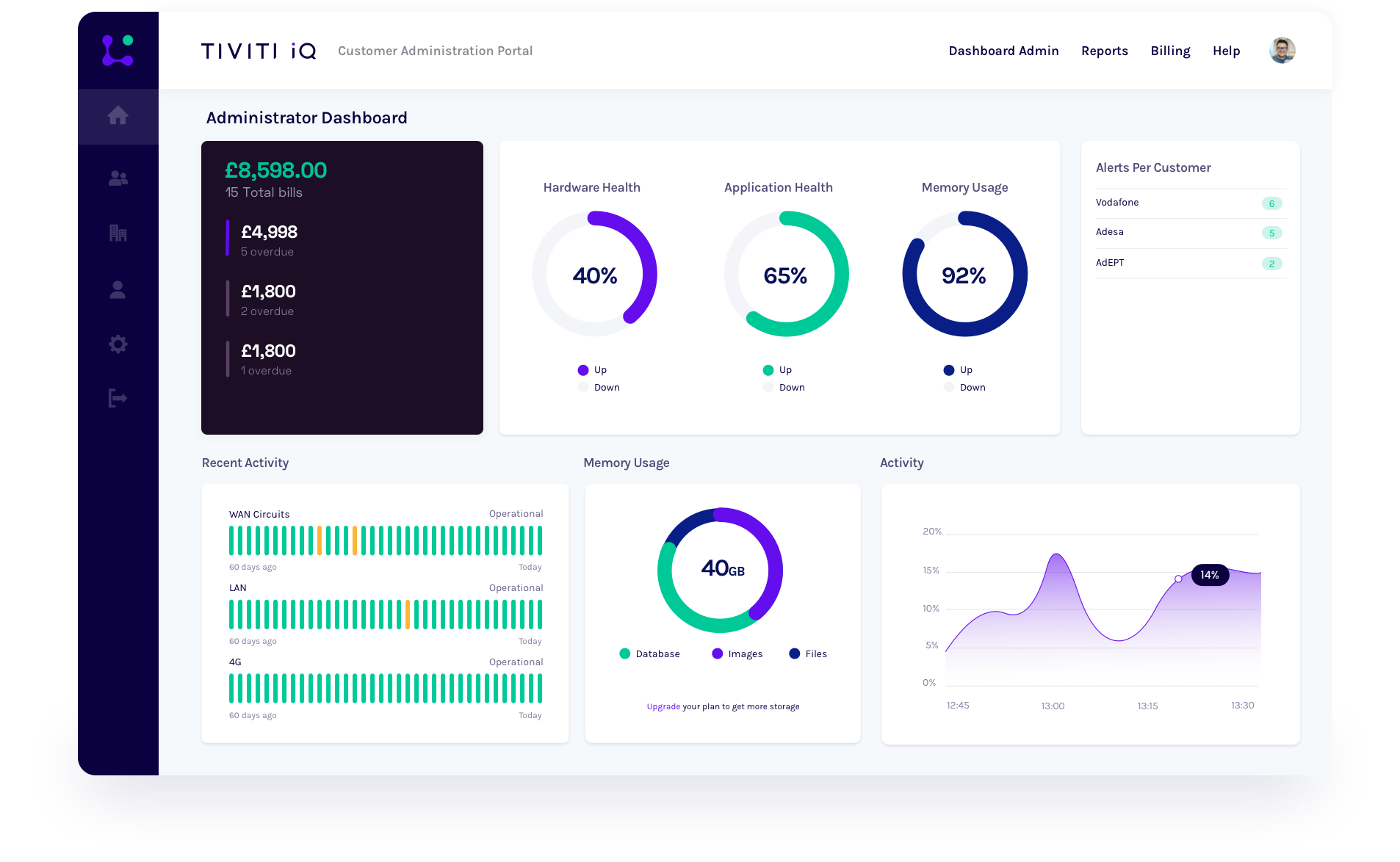Open the Reports menu
Image resolution: width=1400 pixels, height=862 pixels.
tap(1104, 51)
